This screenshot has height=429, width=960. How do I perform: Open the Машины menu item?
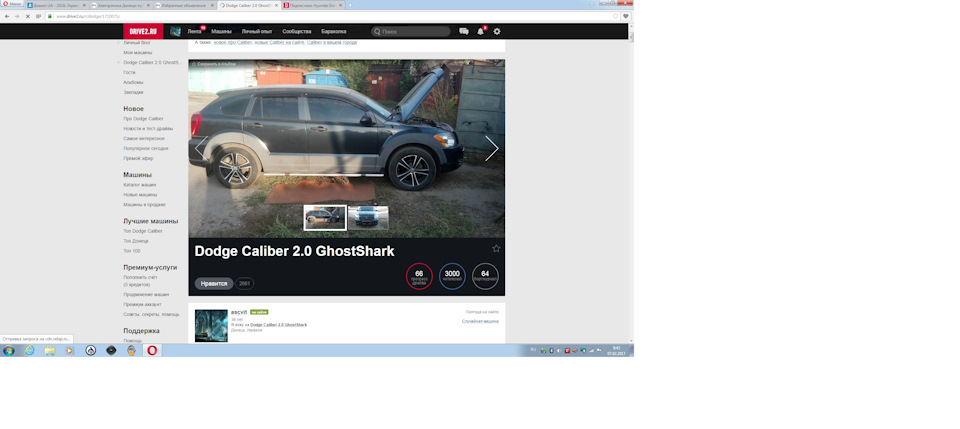click(x=222, y=31)
